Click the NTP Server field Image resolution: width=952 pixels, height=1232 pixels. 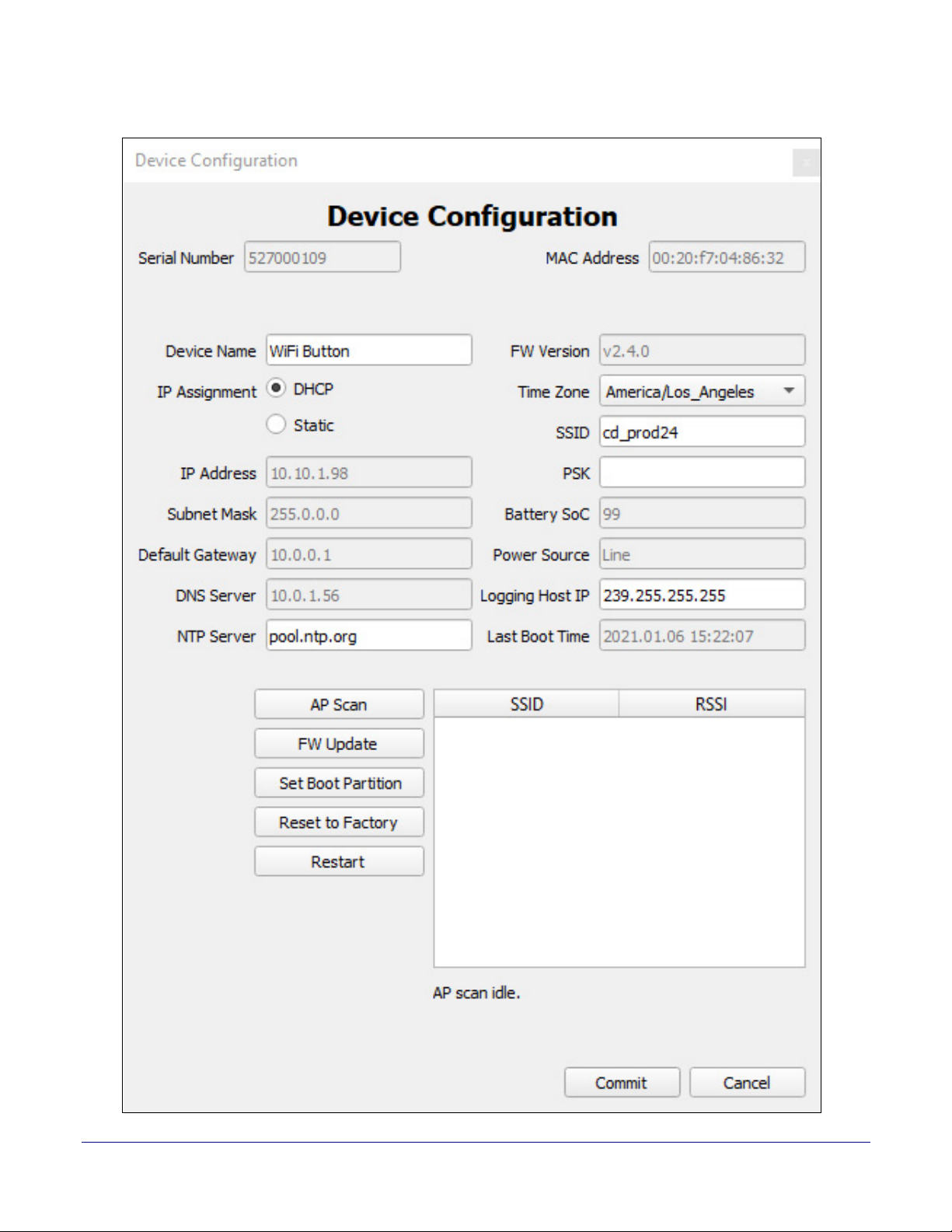coord(368,636)
